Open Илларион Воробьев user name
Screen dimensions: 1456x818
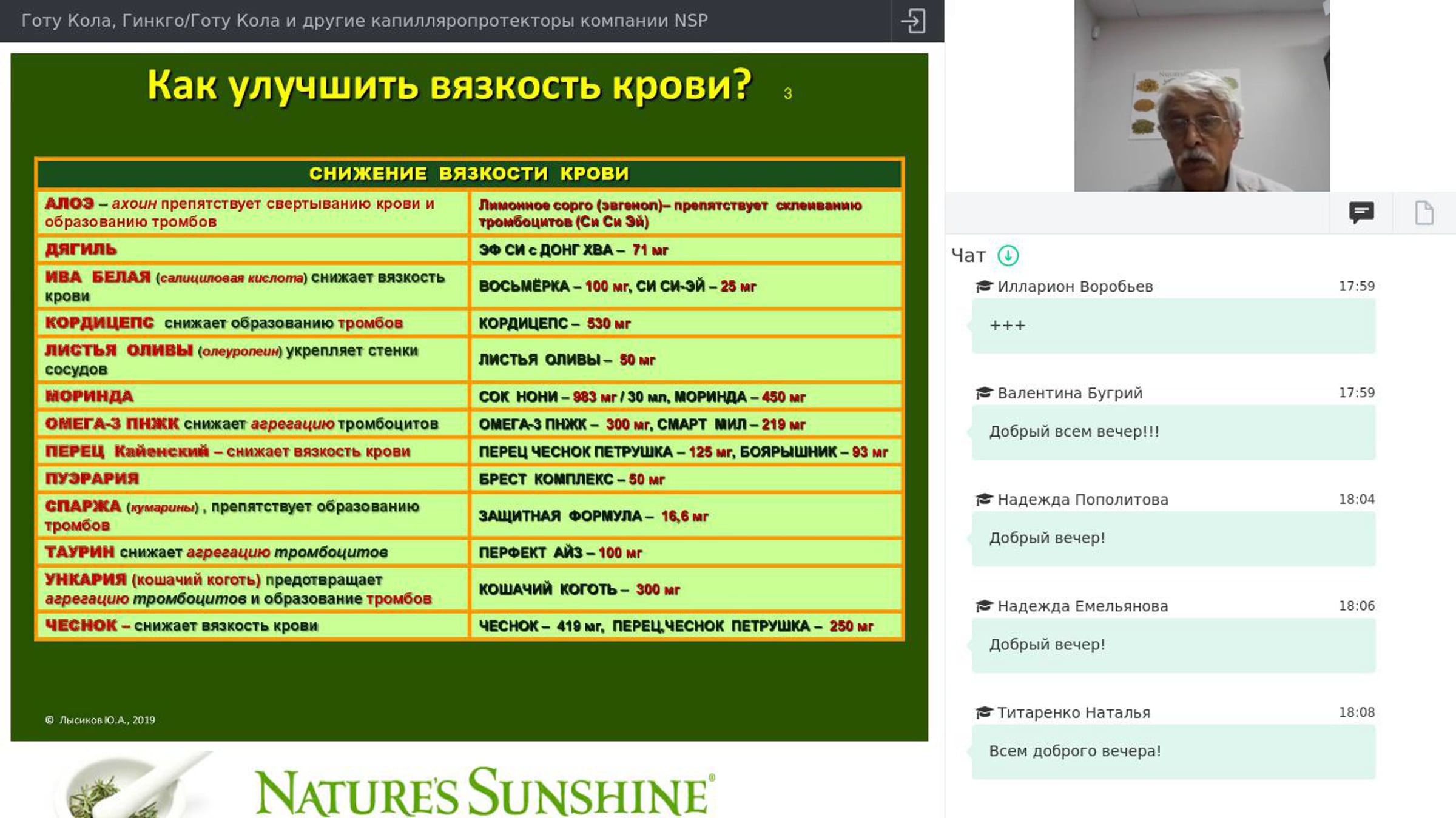click(1075, 286)
